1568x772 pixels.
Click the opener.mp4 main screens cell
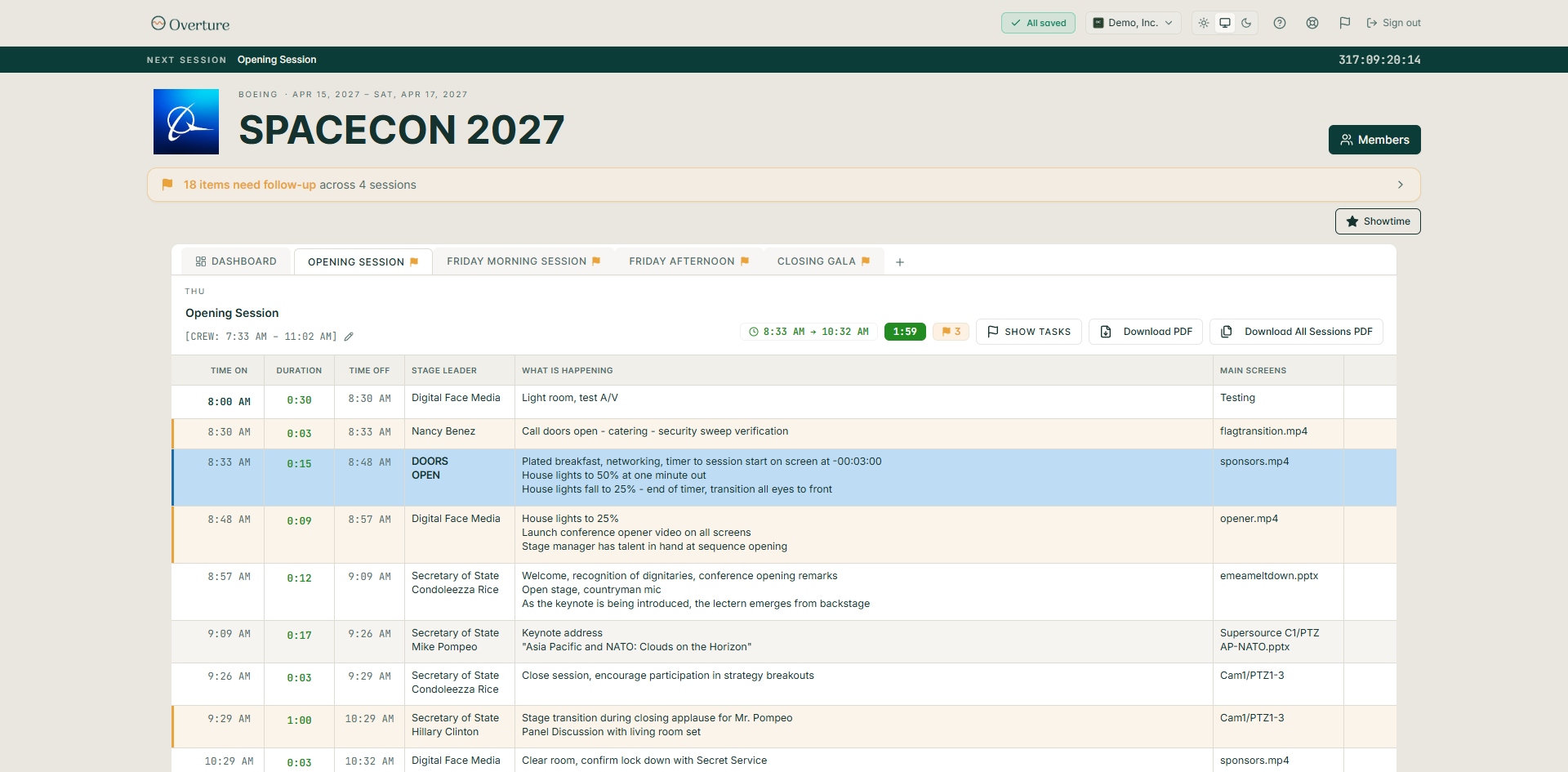1278,535
